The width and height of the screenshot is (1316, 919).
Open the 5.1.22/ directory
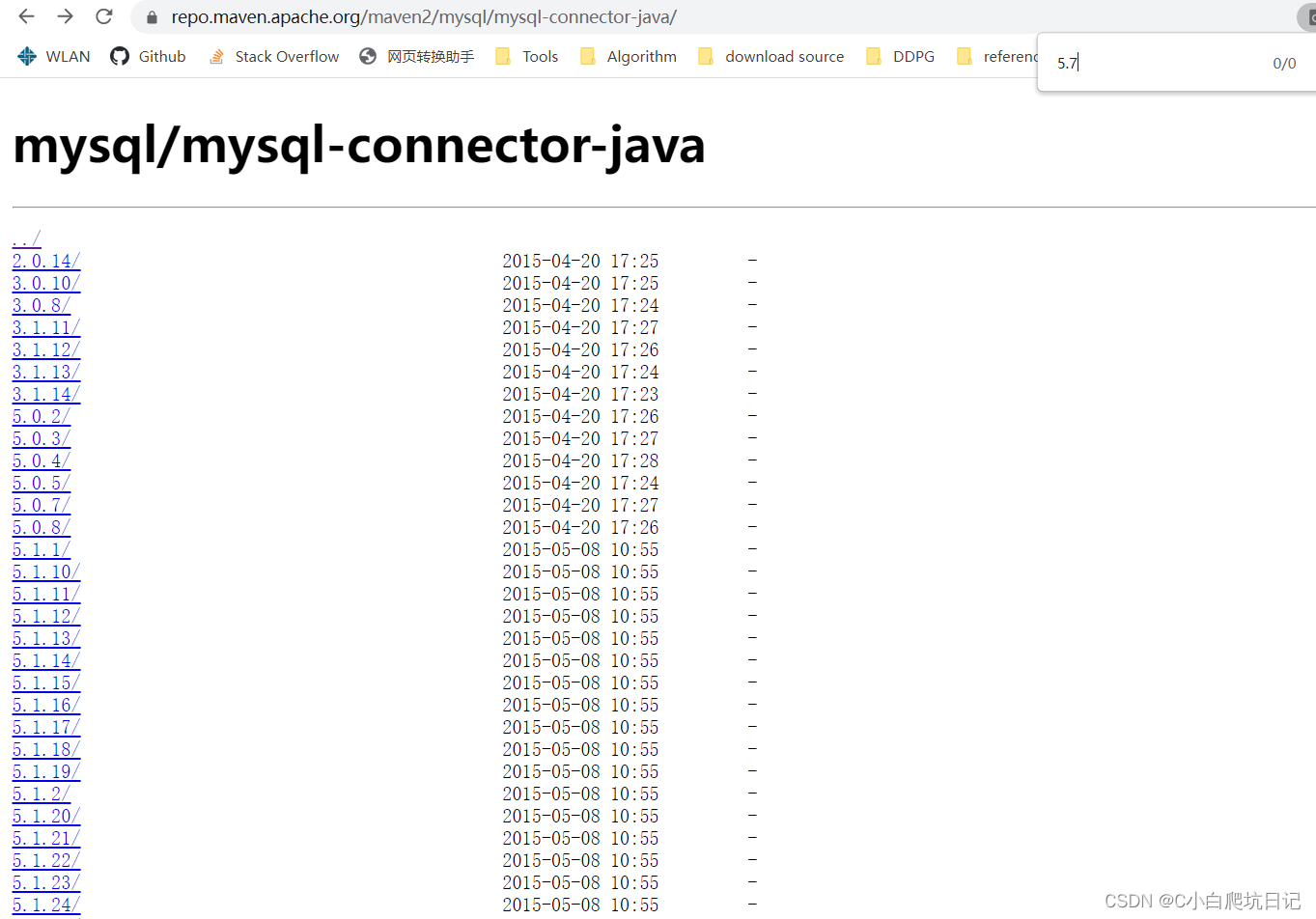(x=46, y=860)
